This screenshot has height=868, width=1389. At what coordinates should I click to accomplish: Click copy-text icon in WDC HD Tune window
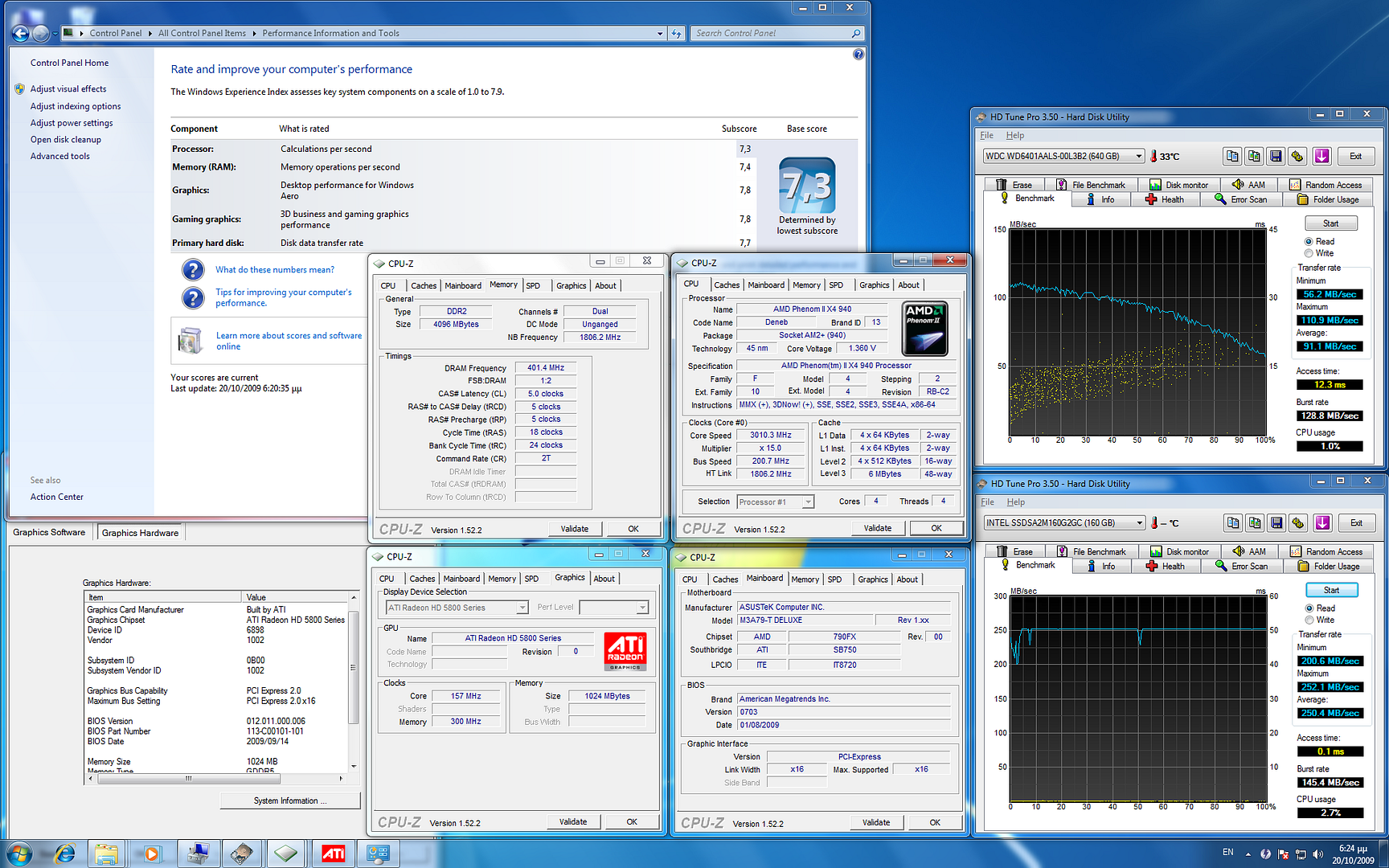point(1232,156)
